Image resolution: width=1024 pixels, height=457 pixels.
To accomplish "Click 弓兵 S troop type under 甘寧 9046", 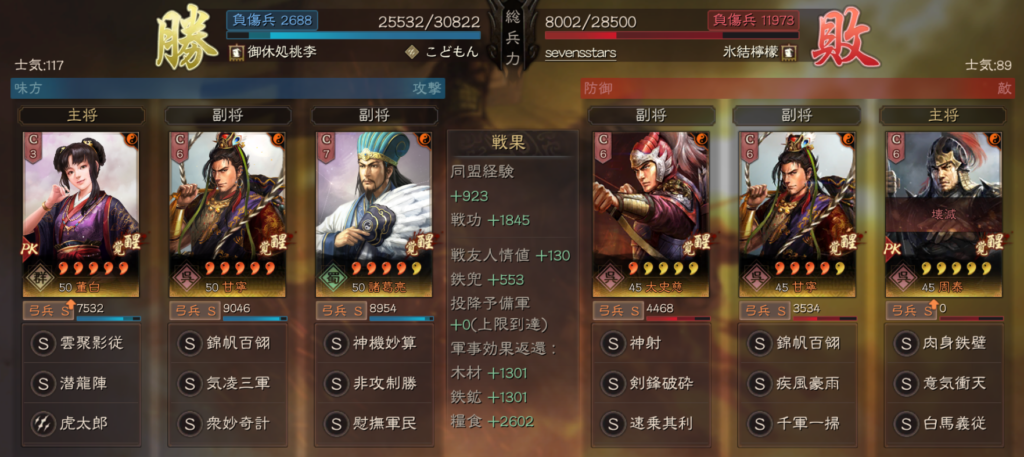I will pyautogui.click(x=194, y=310).
